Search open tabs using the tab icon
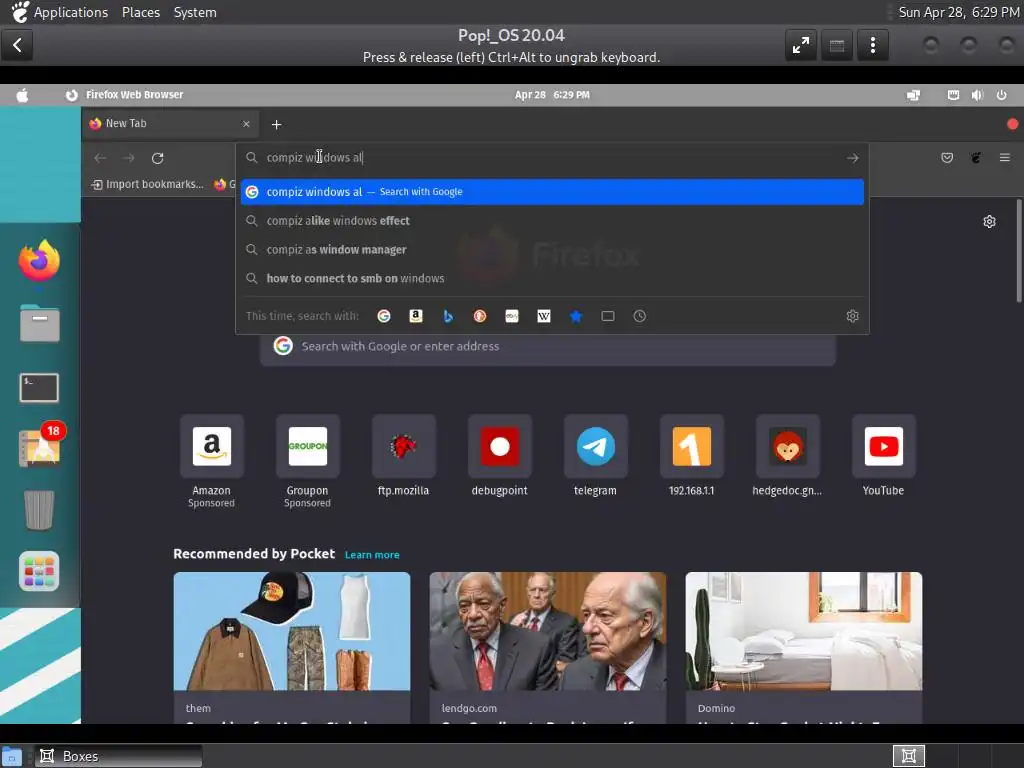 click(608, 316)
